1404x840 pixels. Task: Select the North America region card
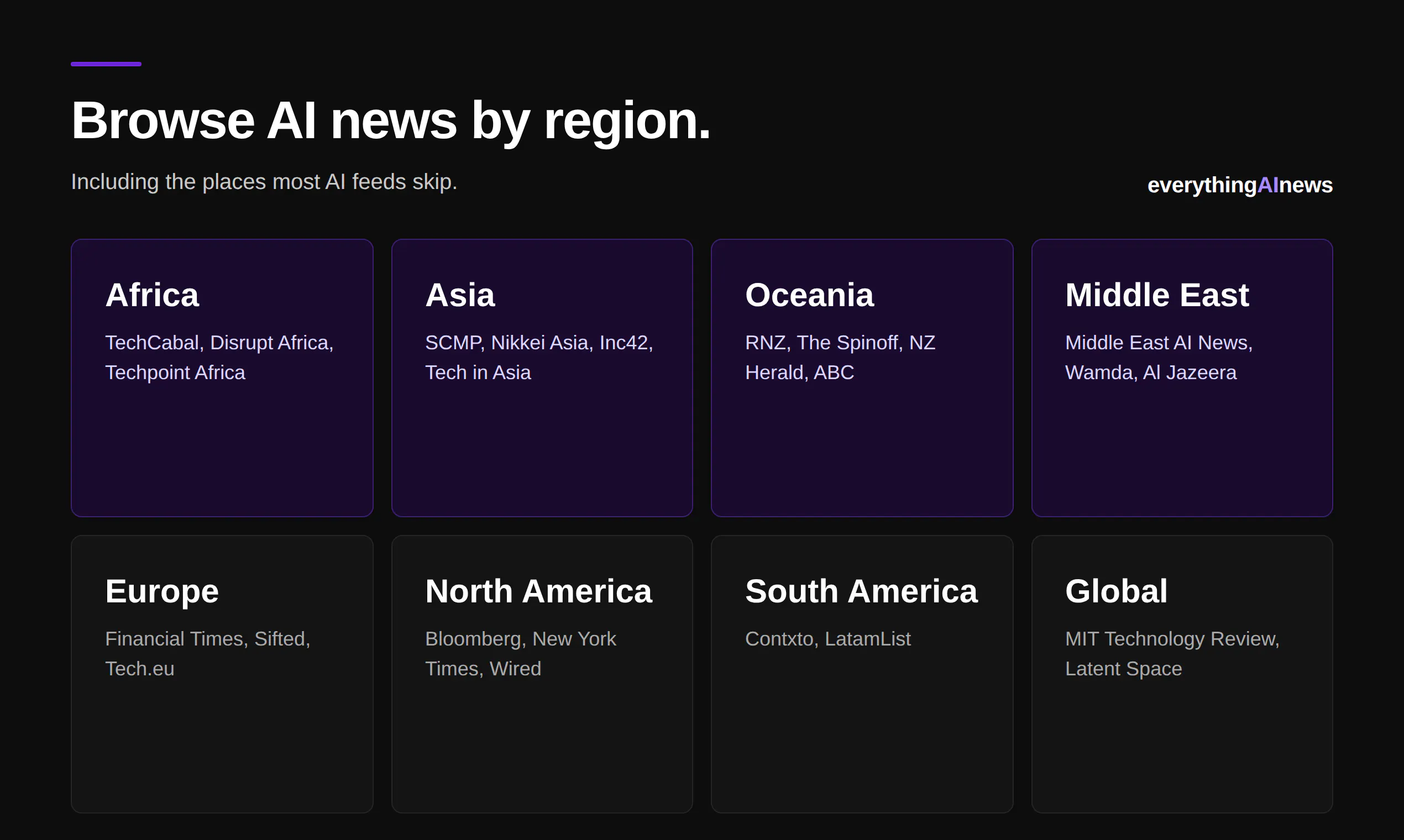tap(542, 674)
